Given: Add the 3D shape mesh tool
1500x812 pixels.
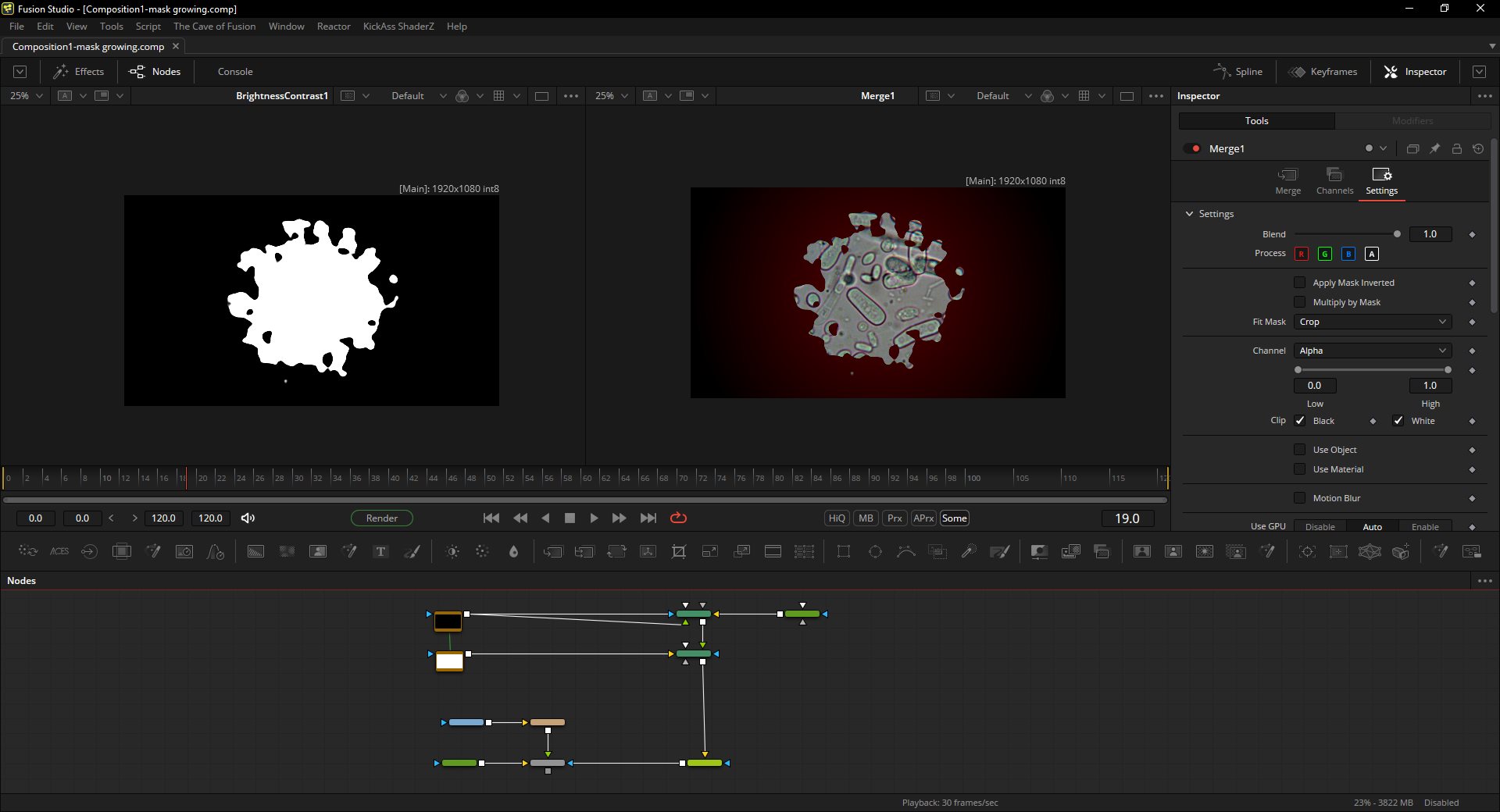Looking at the screenshot, I should [1370, 551].
